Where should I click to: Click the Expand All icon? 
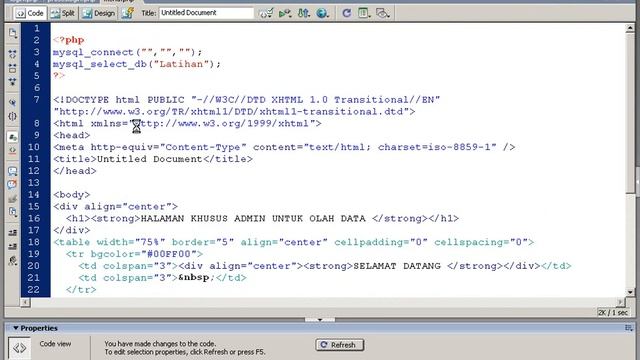coord(13,82)
